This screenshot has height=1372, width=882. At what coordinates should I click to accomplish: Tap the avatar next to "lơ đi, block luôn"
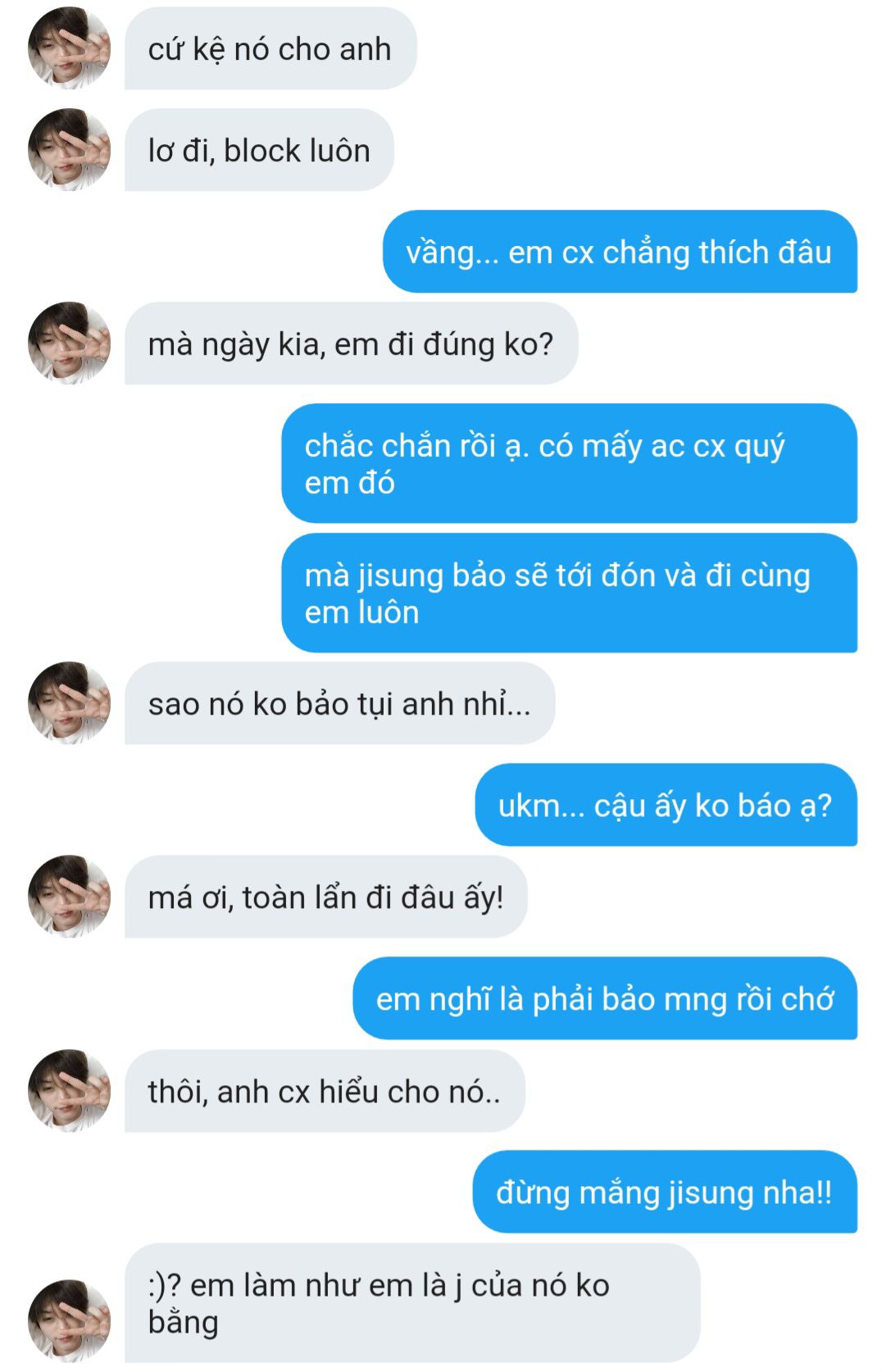click(69, 150)
